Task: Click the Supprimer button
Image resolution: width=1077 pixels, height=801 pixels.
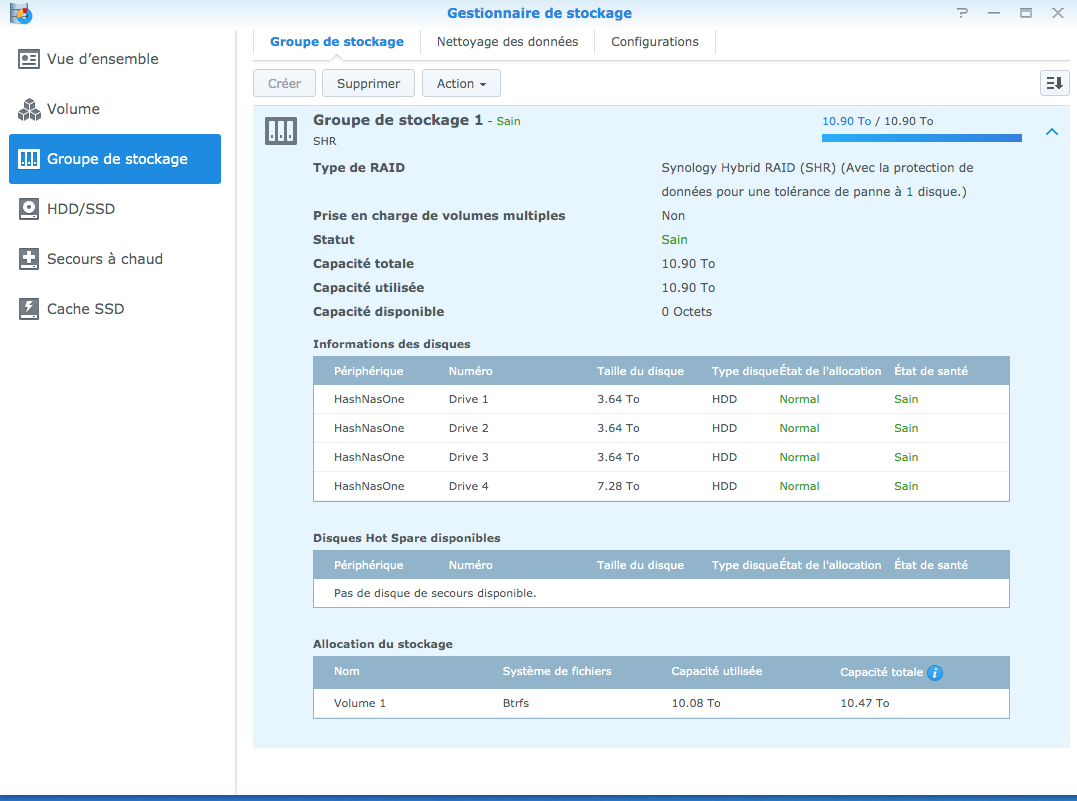Action: pyautogui.click(x=368, y=84)
